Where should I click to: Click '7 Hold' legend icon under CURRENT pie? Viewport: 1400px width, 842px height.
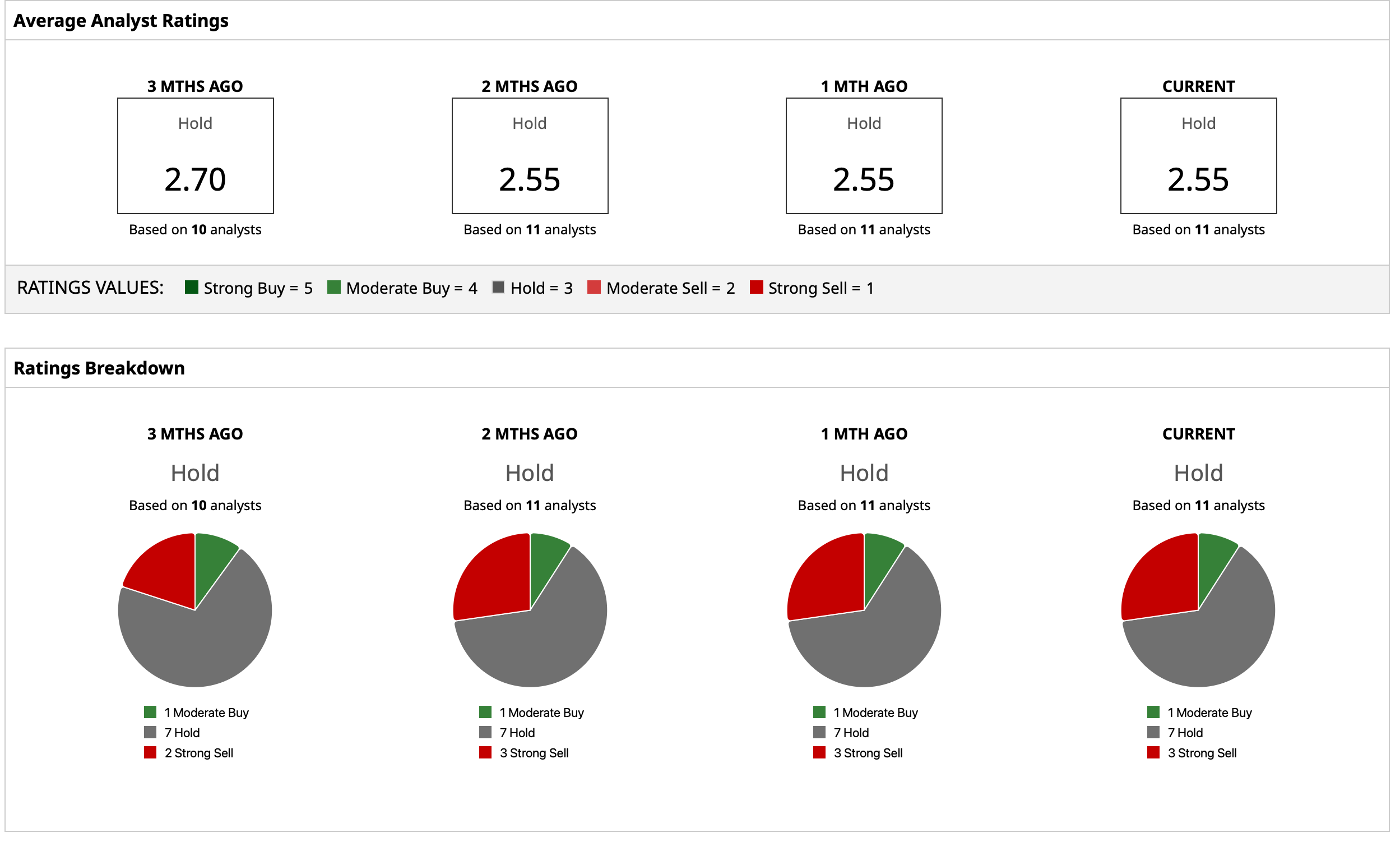[1153, 733]
